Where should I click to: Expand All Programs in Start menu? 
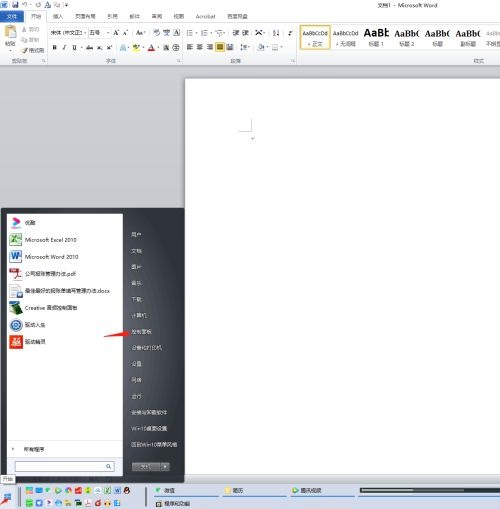[x=34, y=449]
